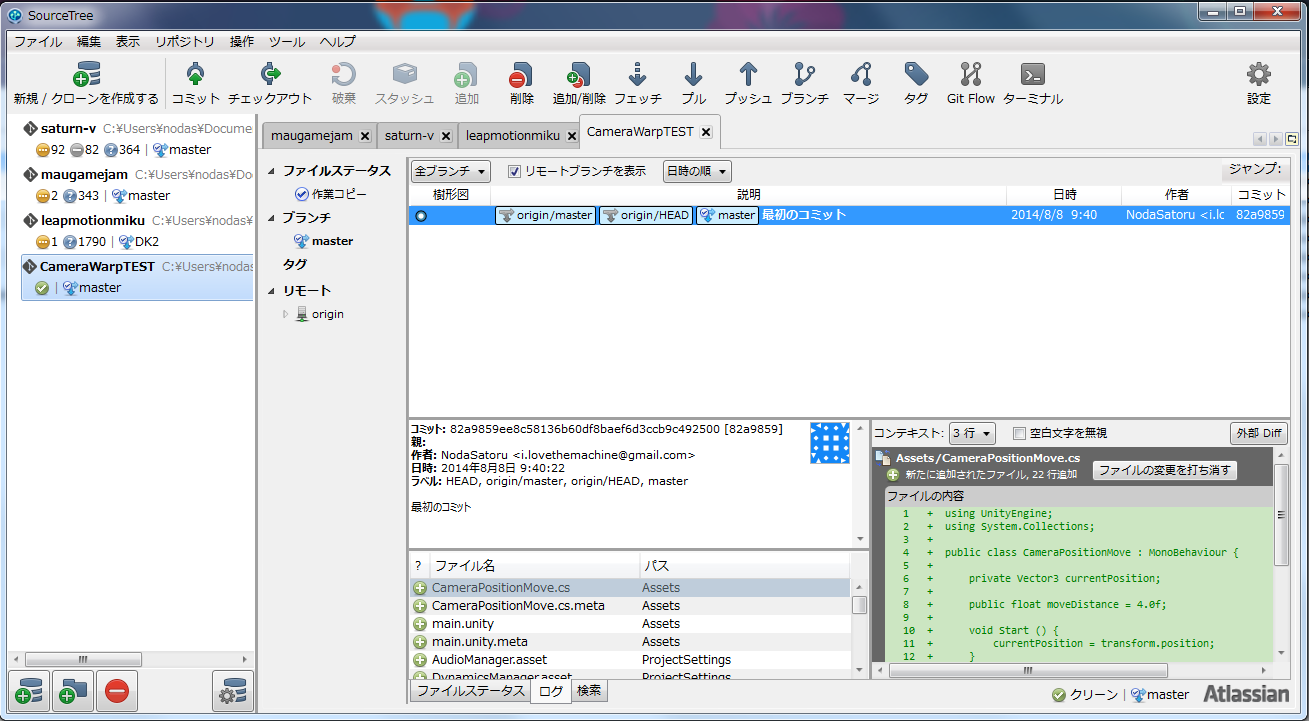Click the Pull toolbar icon
The image size is (1311, 723).
tap(693, 83)
